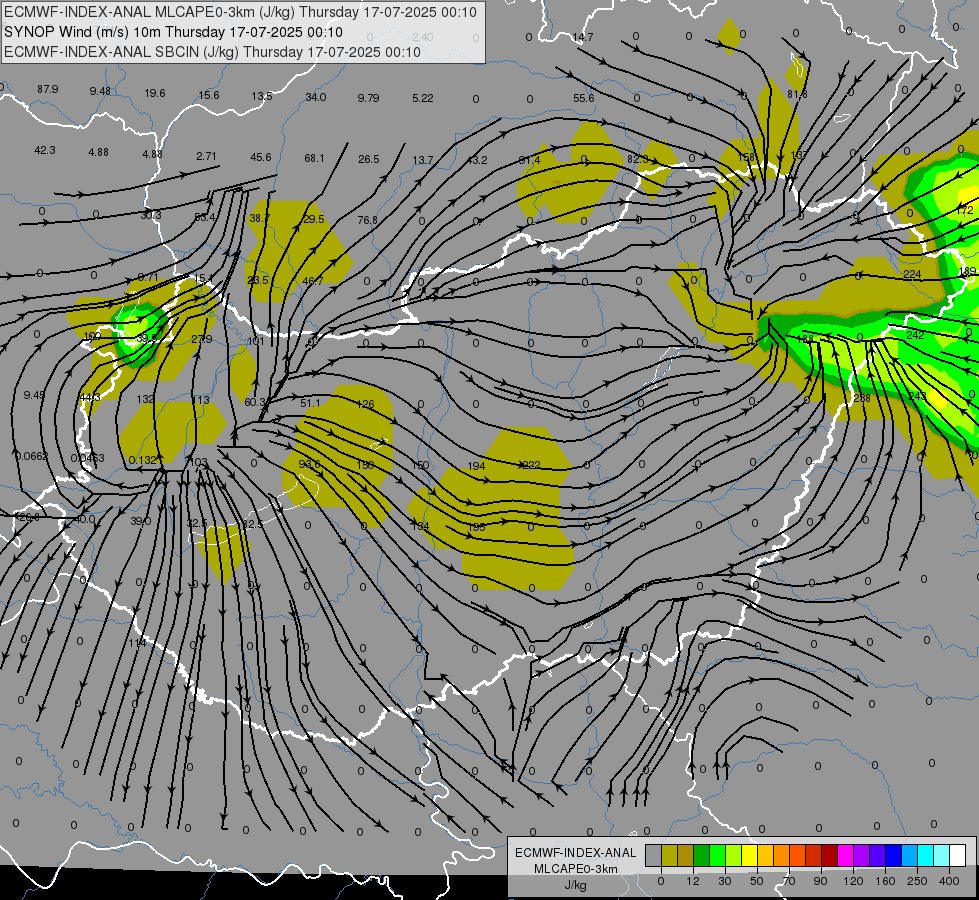Click the map value 9.79
This screenshot has width=979, height=900.
(x=368, y=98)
